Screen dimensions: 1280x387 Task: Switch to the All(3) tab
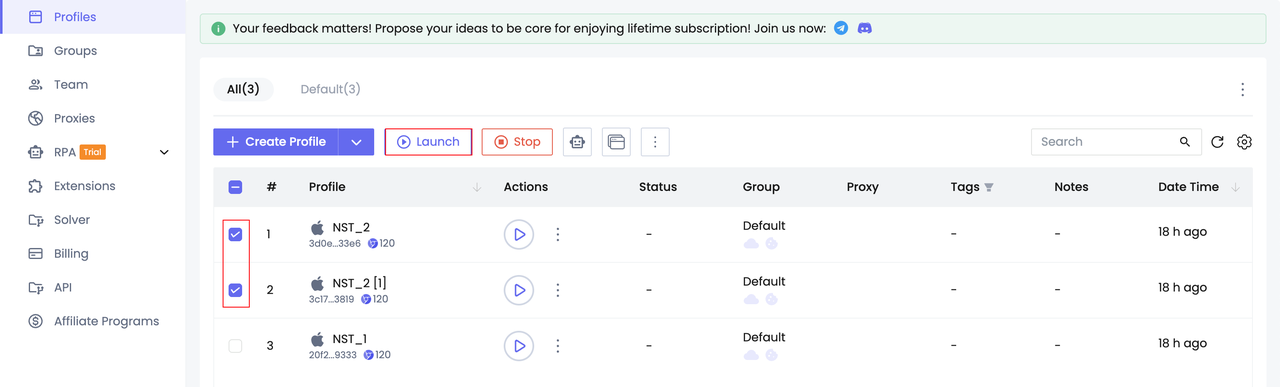pos(243,89)
